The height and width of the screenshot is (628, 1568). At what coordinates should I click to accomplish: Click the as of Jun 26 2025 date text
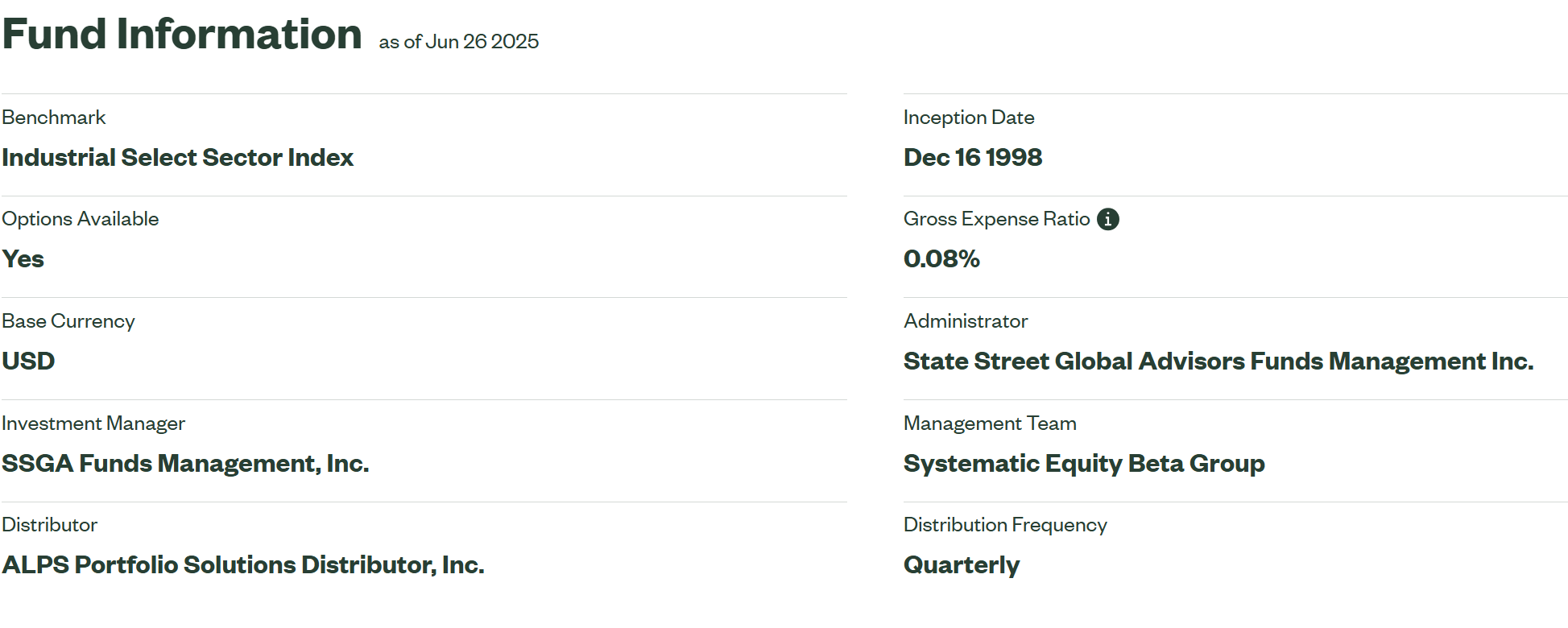click(x=459, y=42)
